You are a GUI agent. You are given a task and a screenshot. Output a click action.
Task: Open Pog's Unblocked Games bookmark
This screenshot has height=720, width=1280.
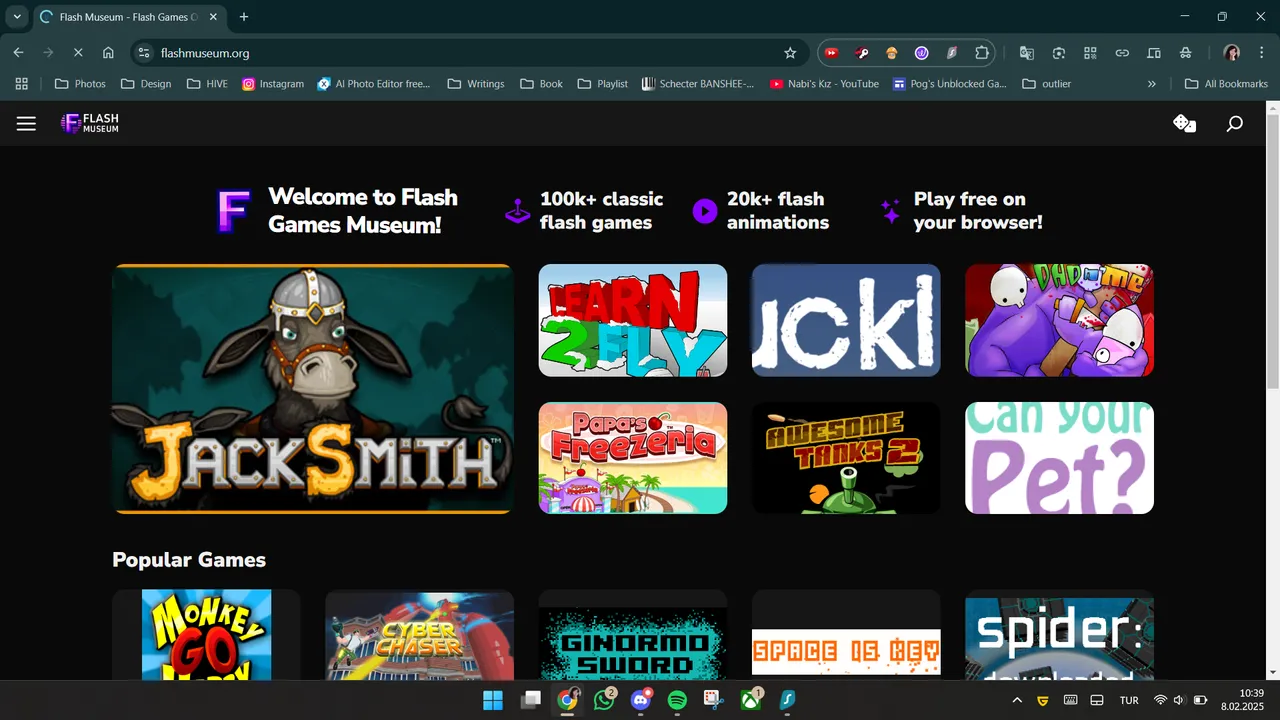point(950,84)
